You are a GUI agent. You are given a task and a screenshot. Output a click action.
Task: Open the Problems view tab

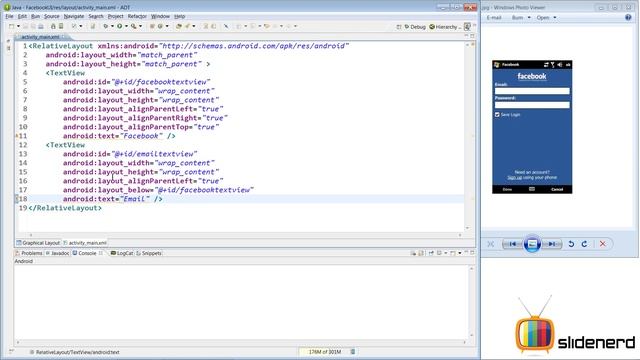(x=29, y=253)
